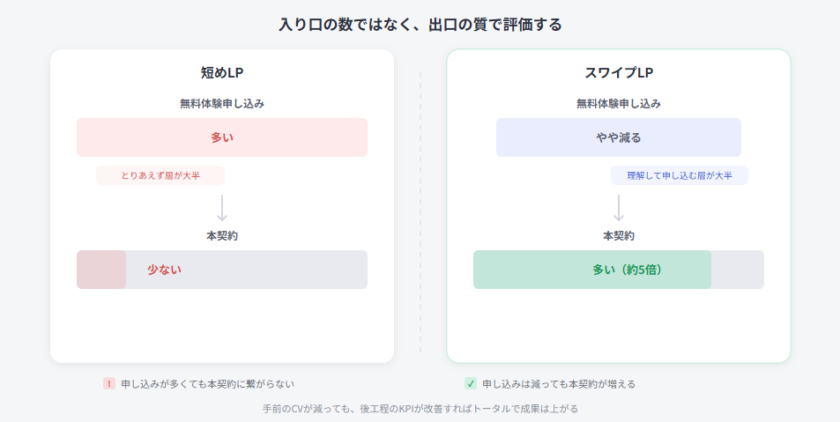The width and height of the screenshot is (840, 422).
Task: Select the スワイプLP card heading
Action: 618,73
